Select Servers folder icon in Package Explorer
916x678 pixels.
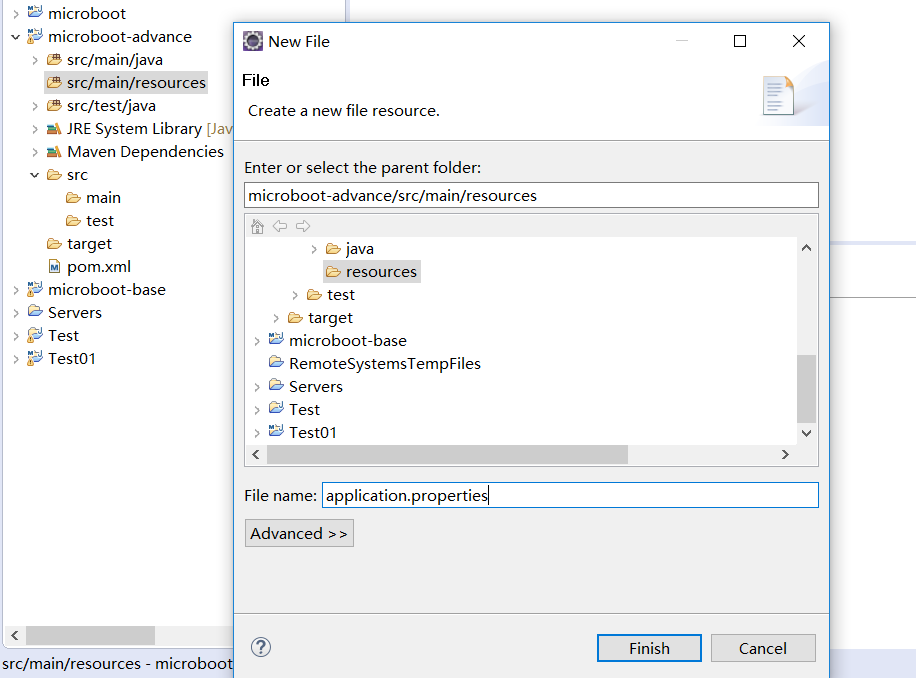click(34, 311)
